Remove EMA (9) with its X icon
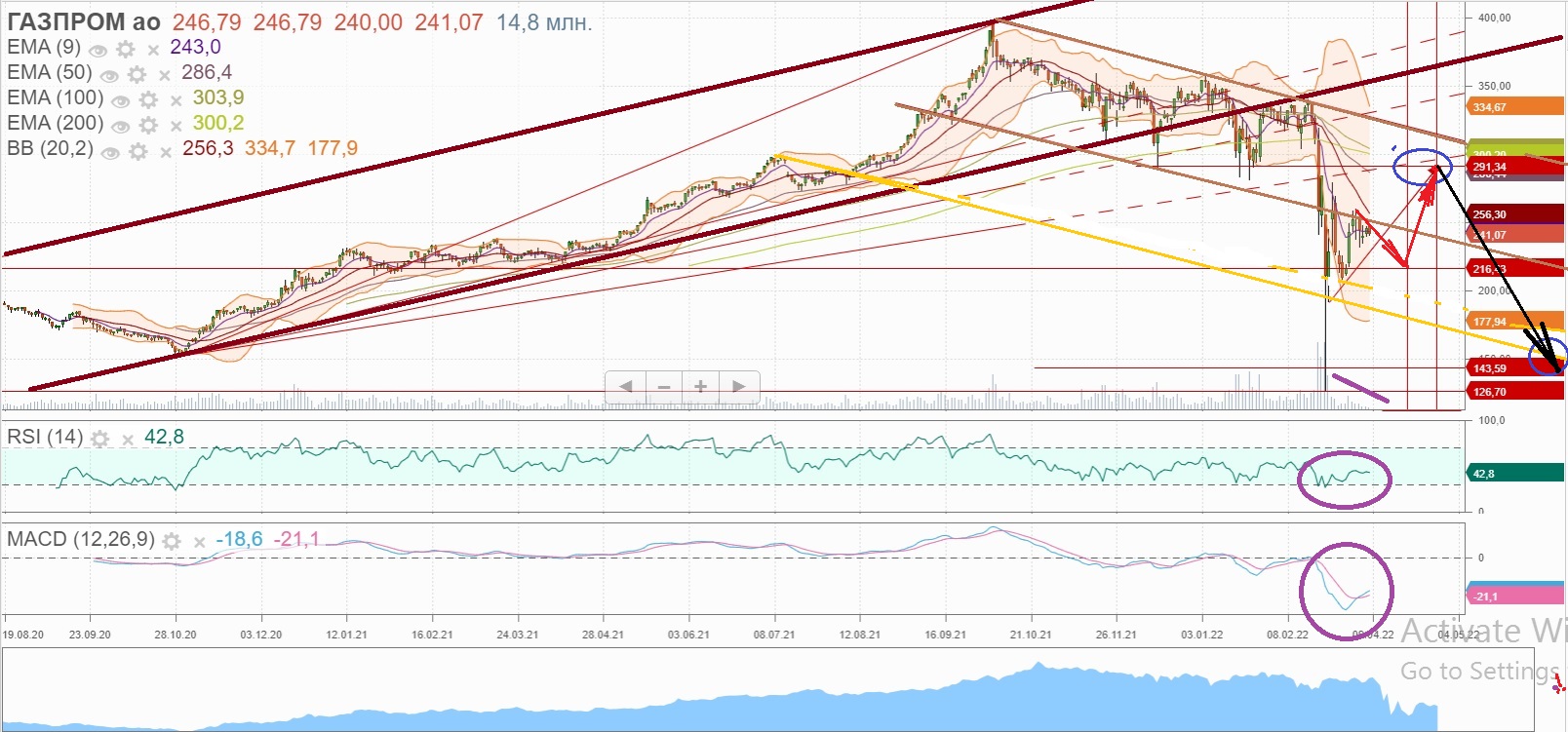The height and width of the screenshot is (732, 1568). [153, 50]
